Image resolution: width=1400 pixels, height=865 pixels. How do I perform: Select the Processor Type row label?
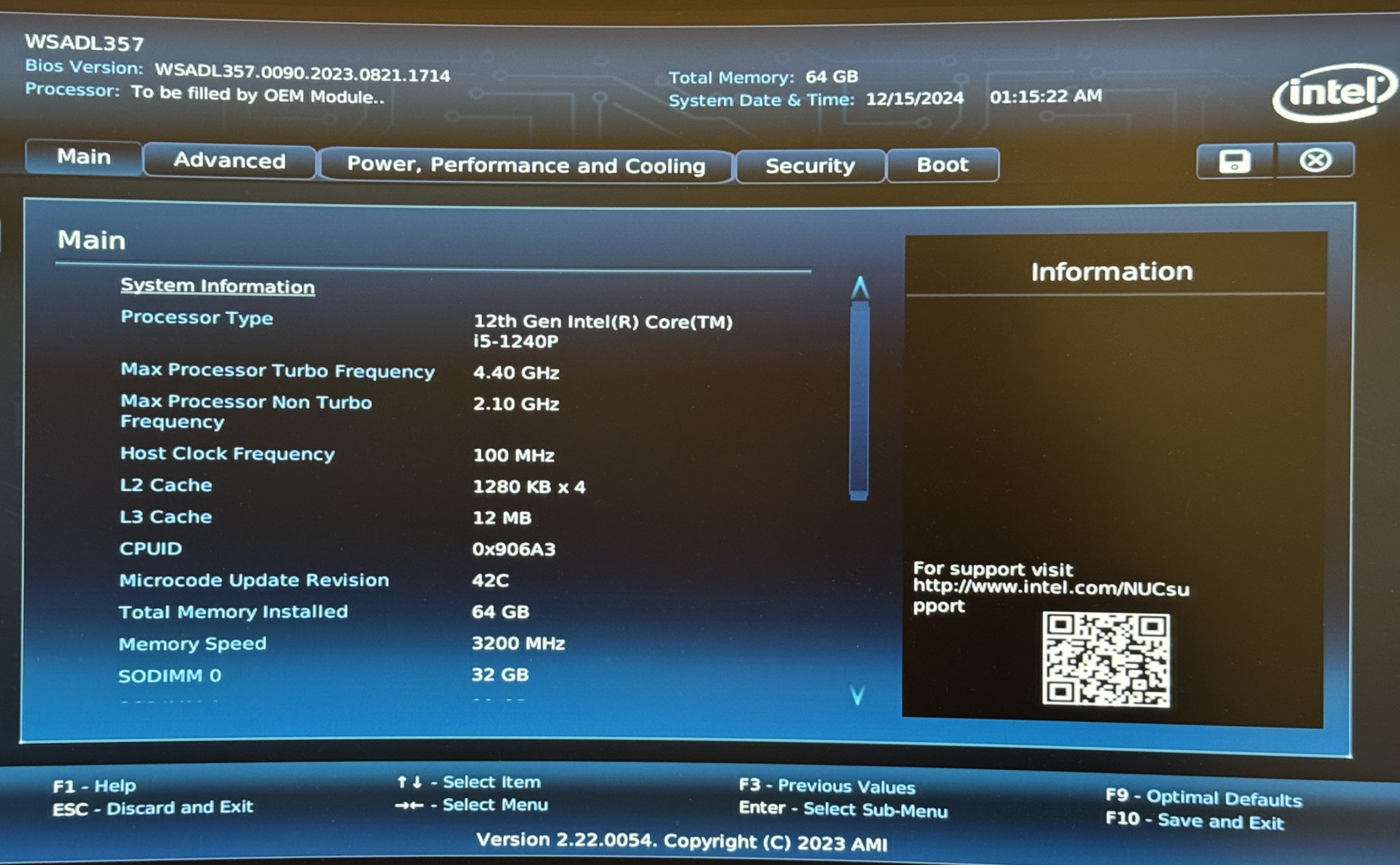pyautogui.click(x=197, y=318)
